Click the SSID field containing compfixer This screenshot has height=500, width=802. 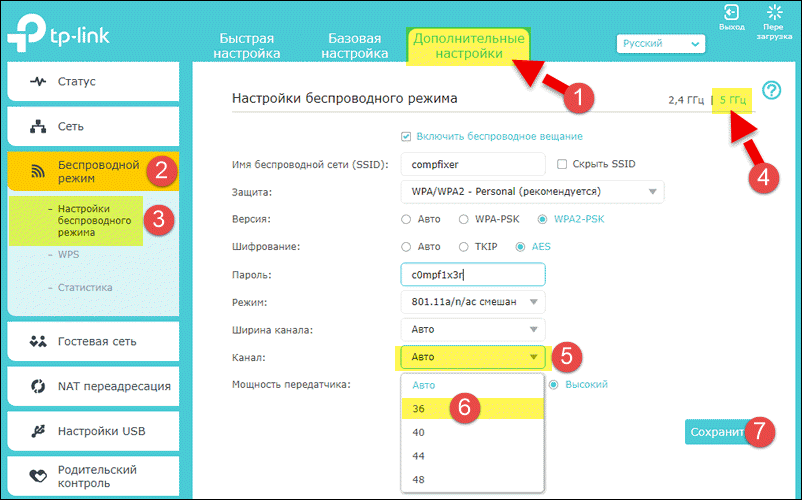[x=473, y=164]
